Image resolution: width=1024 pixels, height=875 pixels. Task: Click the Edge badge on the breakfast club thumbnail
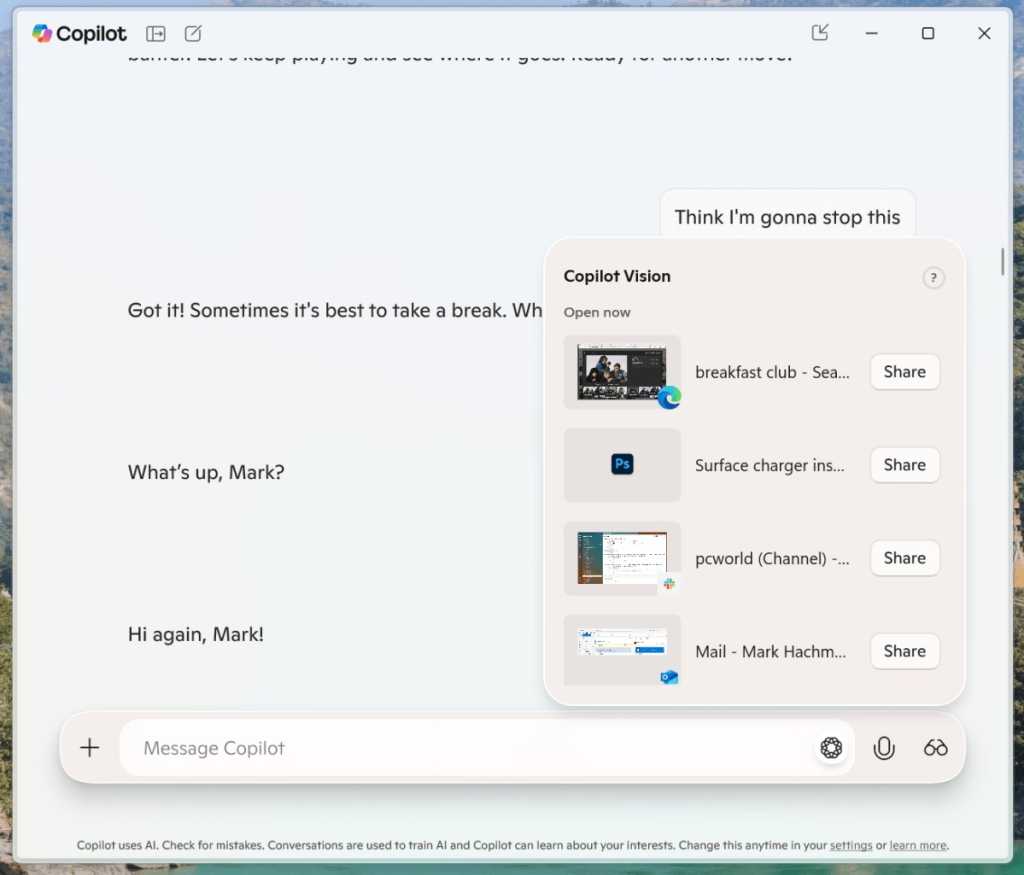[668, 397]
